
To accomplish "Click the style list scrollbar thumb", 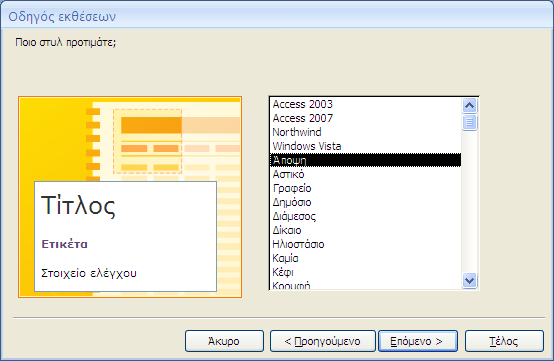I will (x=469, y=122).
